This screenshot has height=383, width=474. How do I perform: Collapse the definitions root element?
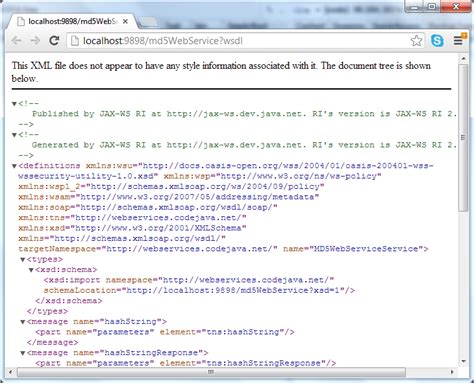click(x=14, y=166)
